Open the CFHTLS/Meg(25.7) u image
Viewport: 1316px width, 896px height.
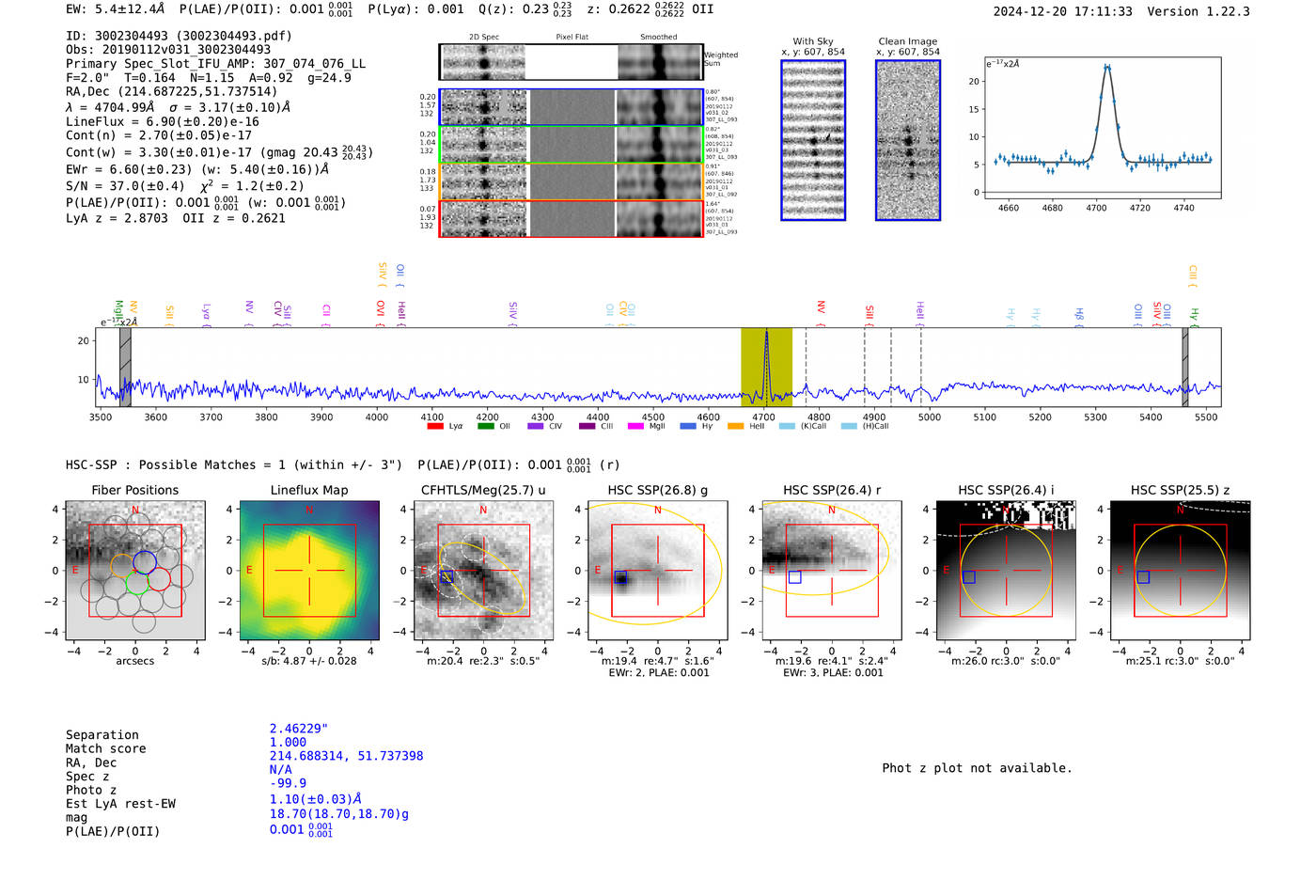click(x=483, y=570)
